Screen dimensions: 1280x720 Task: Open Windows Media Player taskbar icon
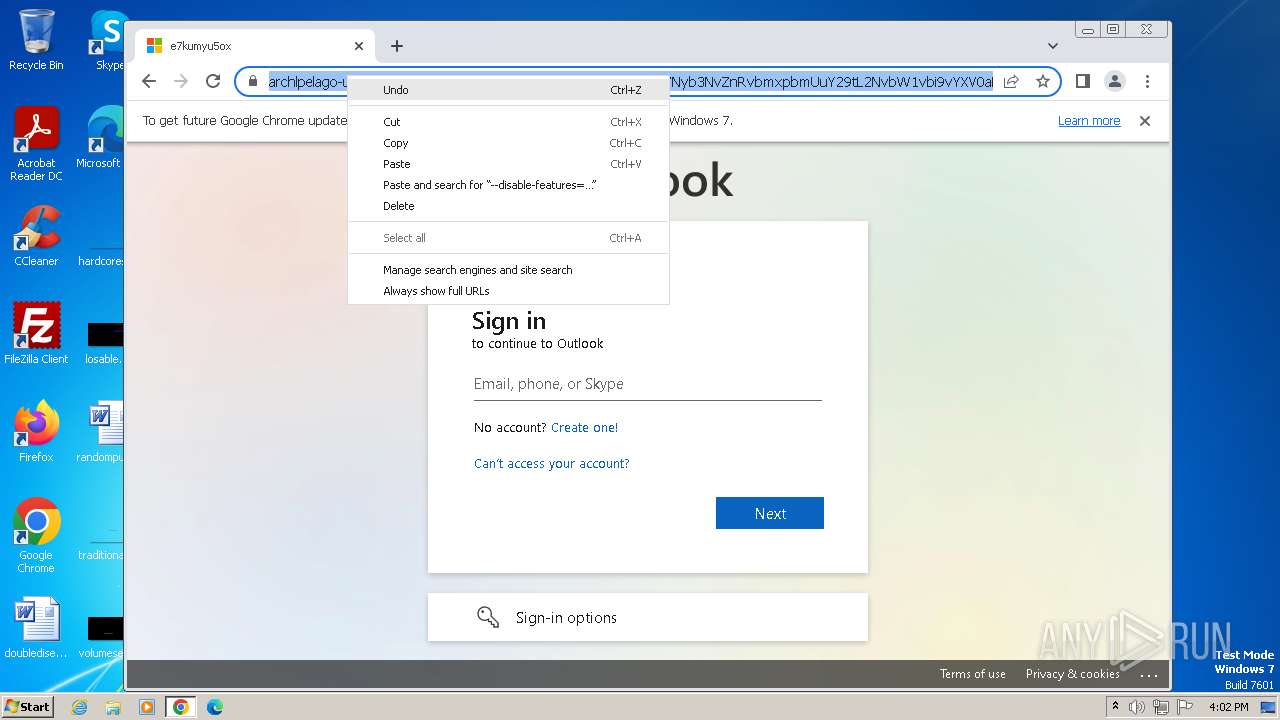point(147,707)
